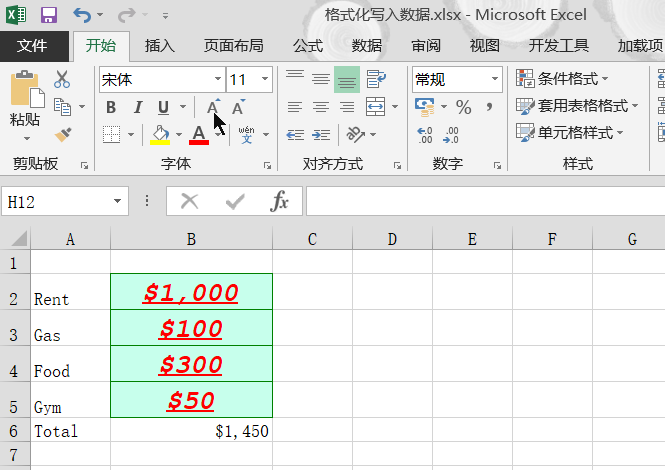
Task: Click inside the formula bar
Action: click(485, 201)
